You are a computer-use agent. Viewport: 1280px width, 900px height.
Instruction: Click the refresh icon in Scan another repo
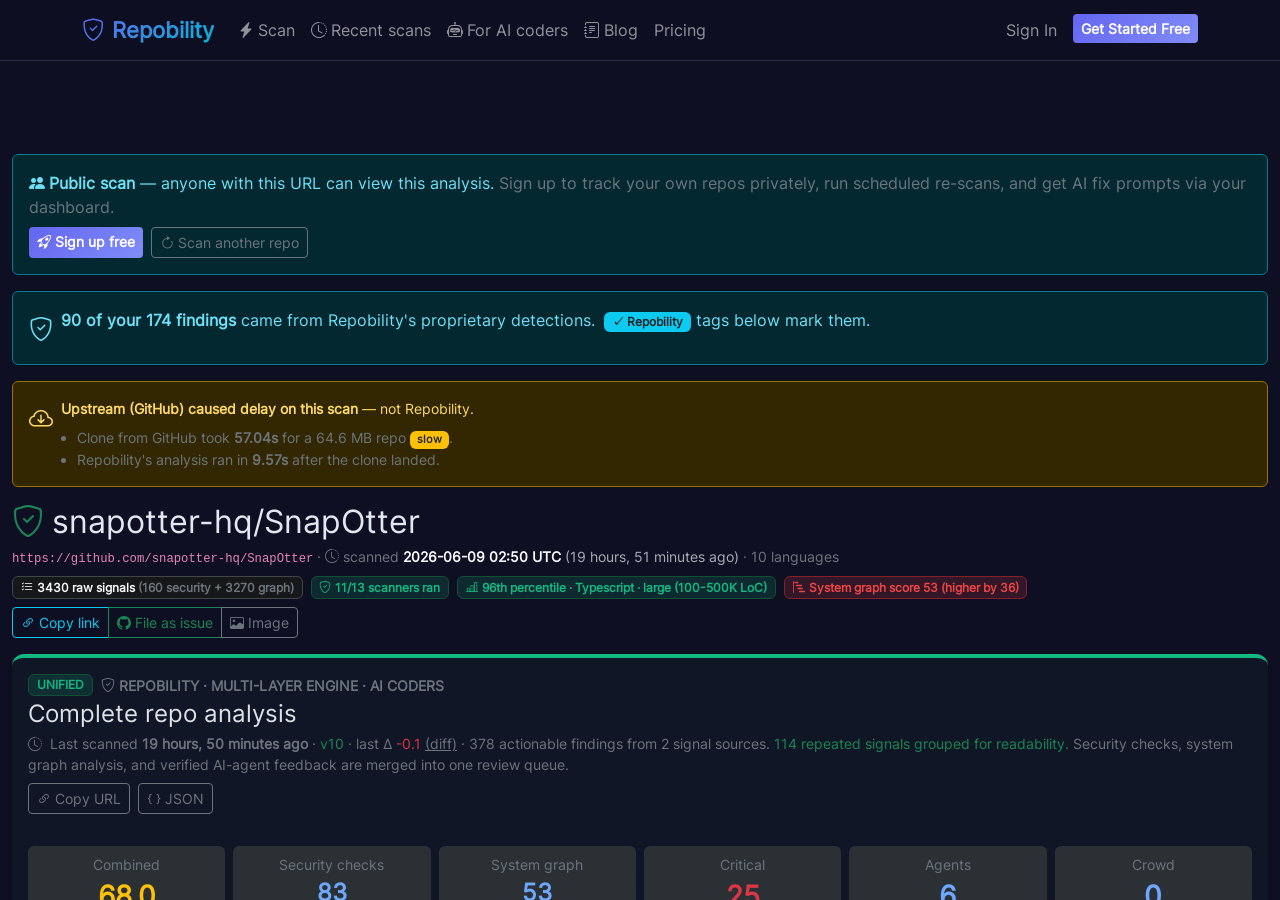click(x=167, y=243)
